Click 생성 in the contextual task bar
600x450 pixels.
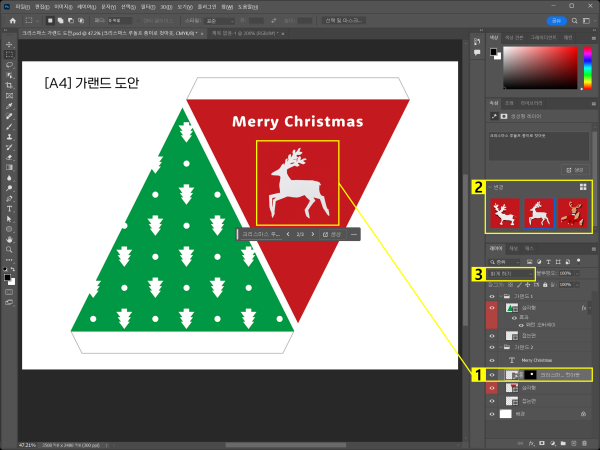(332, 234)
